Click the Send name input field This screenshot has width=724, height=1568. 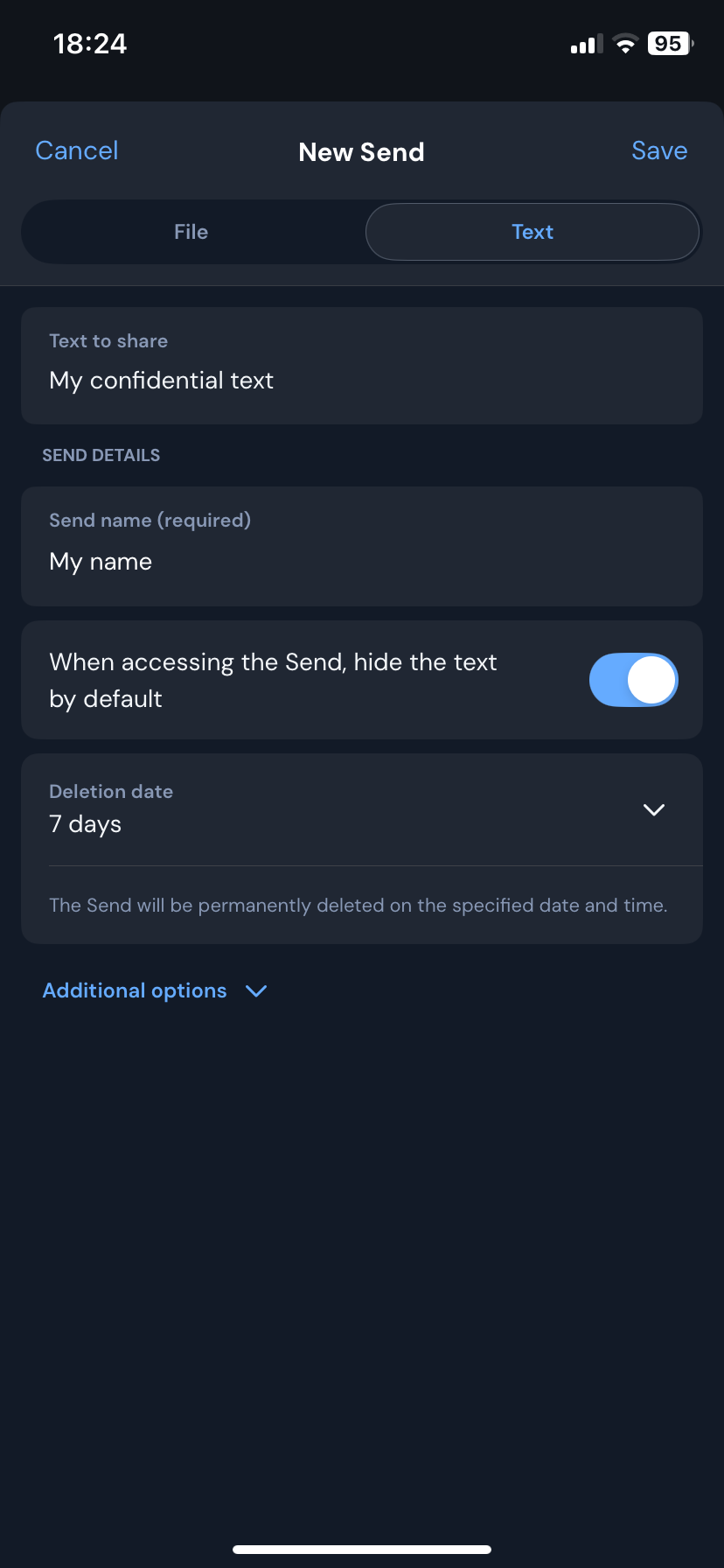pyautogui.click(x=362, y=561)
